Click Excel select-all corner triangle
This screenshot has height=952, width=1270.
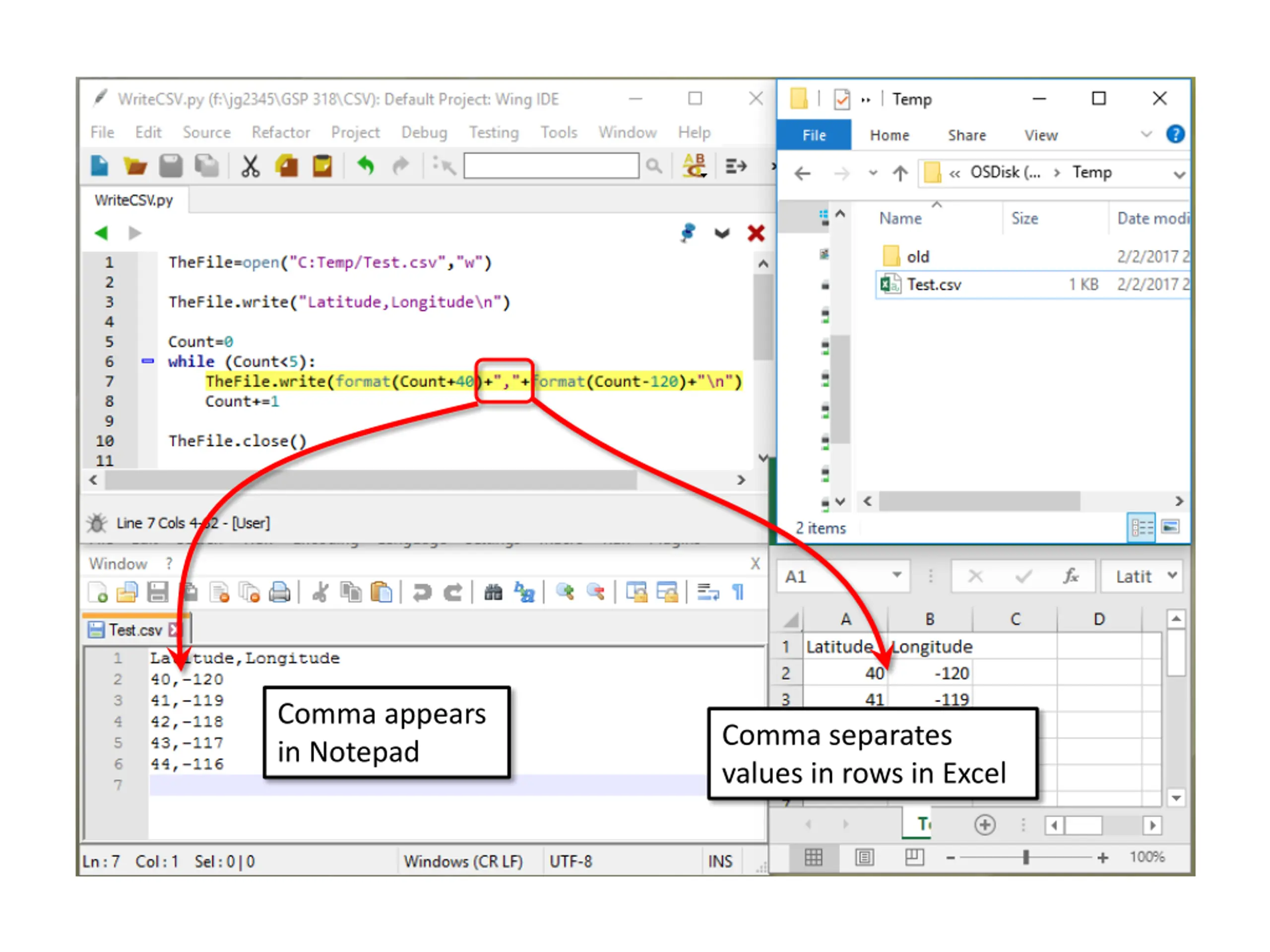tap(792, 620)
